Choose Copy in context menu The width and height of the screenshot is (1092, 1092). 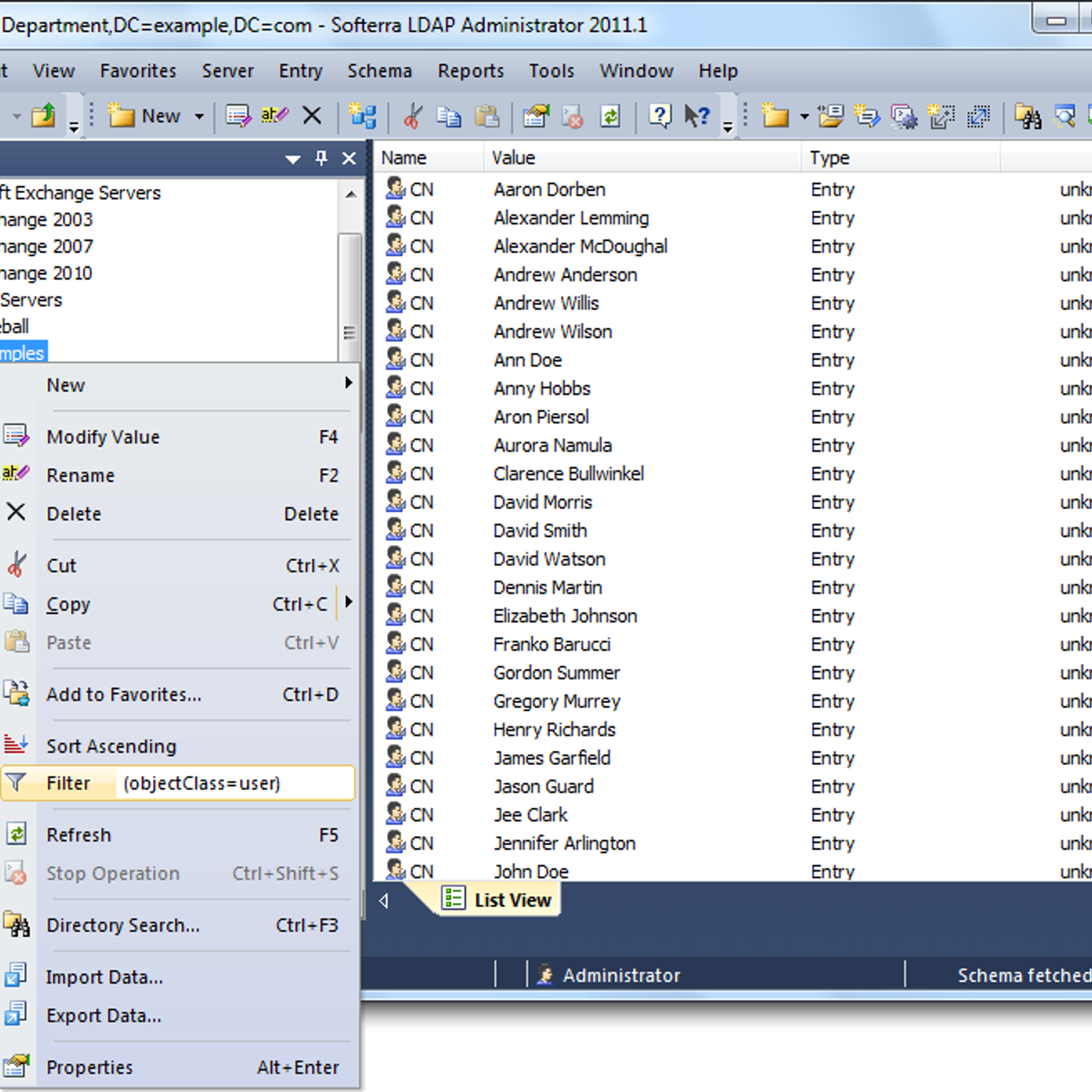tap(167, 604)
